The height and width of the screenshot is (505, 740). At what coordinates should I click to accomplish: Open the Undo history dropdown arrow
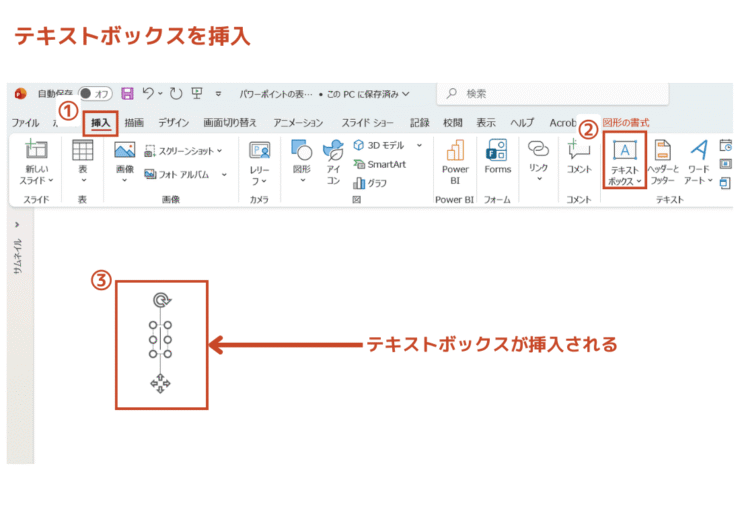coord(160,93)
